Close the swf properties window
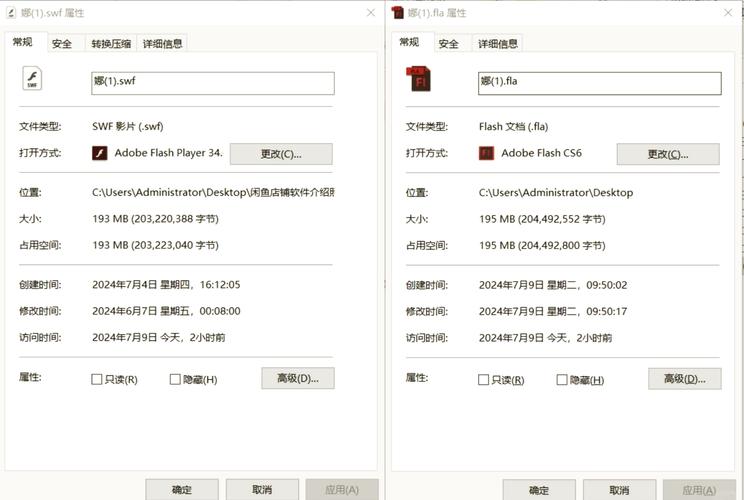The image size is (744, 500). [371, 13]
